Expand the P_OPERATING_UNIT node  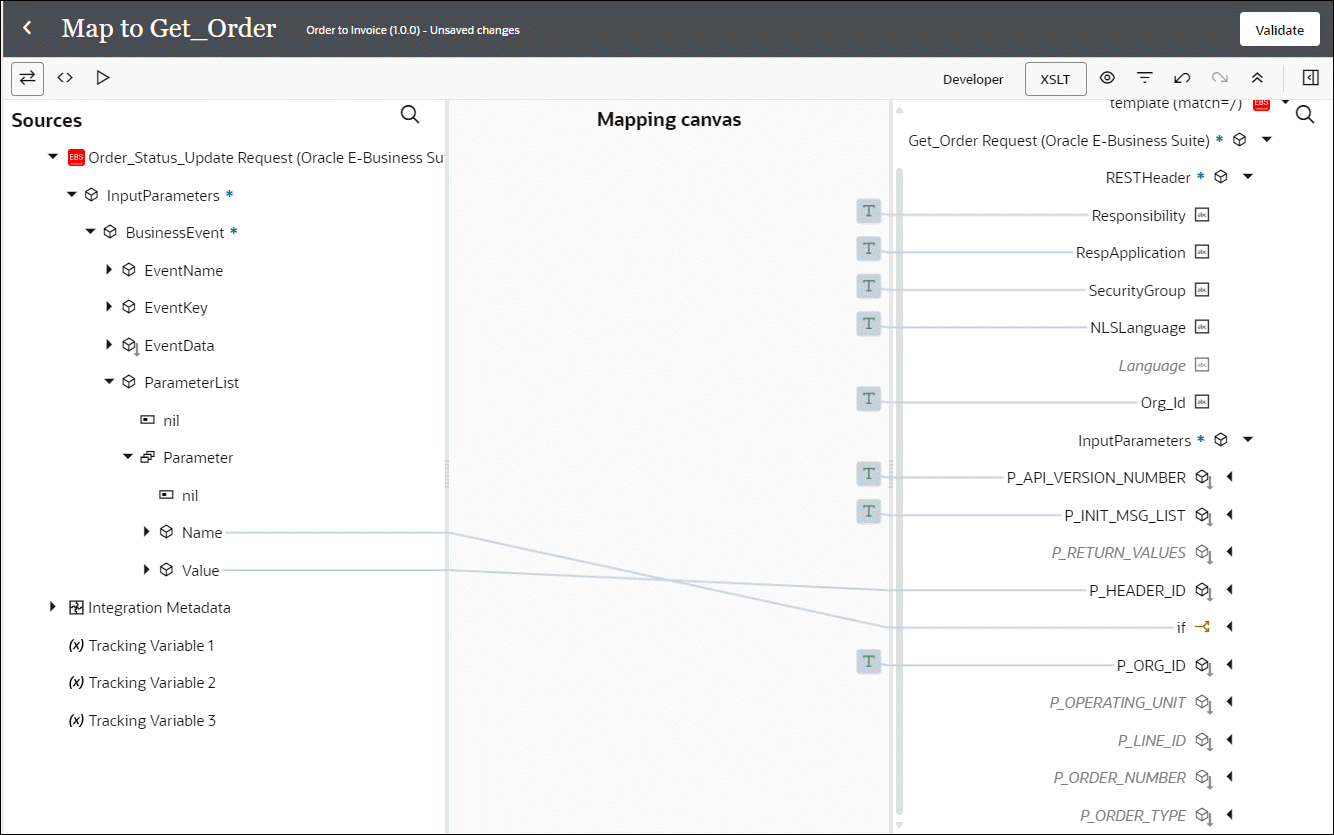[x=1229, y=702]
